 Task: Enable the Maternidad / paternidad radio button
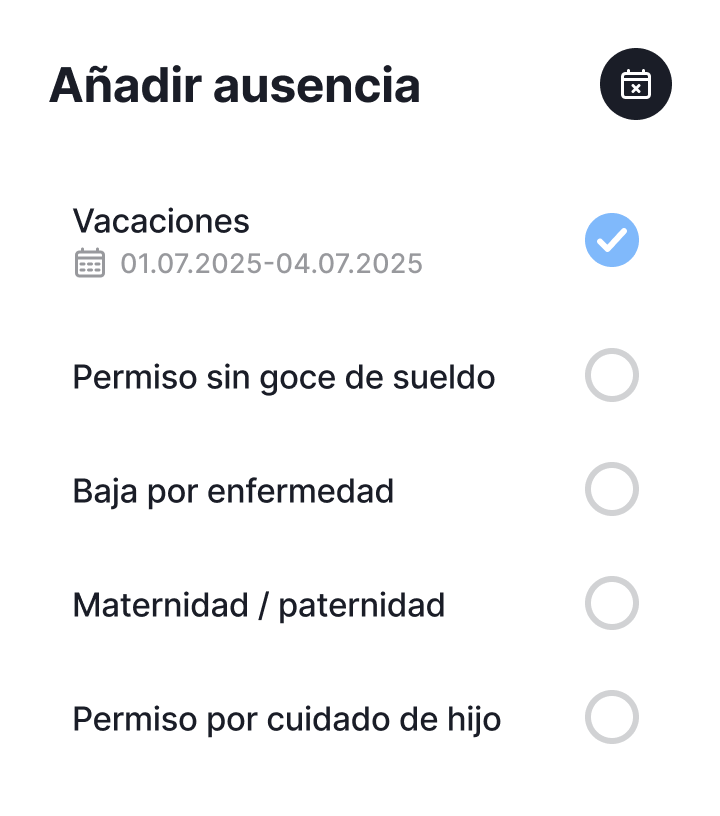(612, 604)
